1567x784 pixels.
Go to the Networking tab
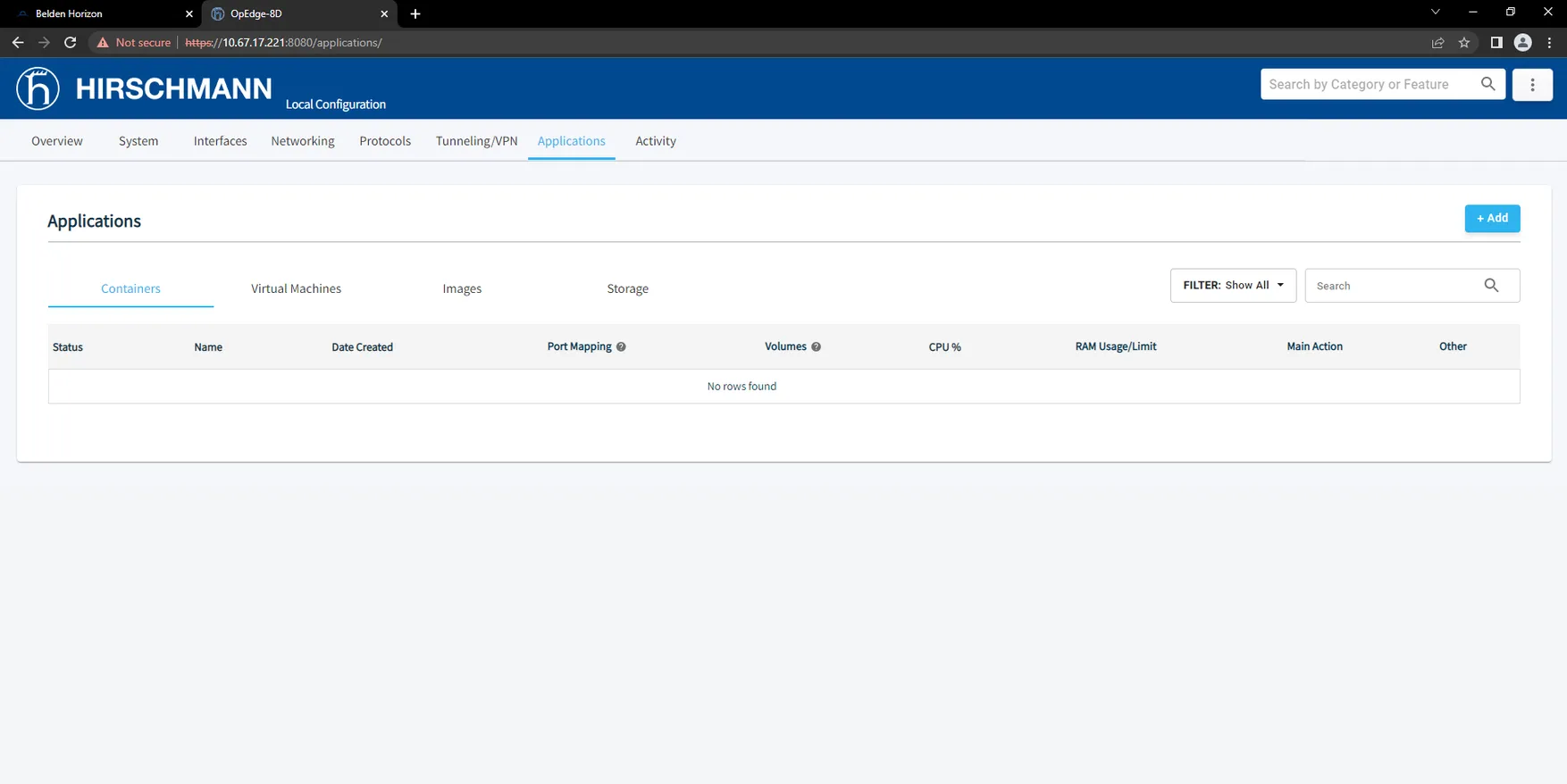(x=303, y=141)
